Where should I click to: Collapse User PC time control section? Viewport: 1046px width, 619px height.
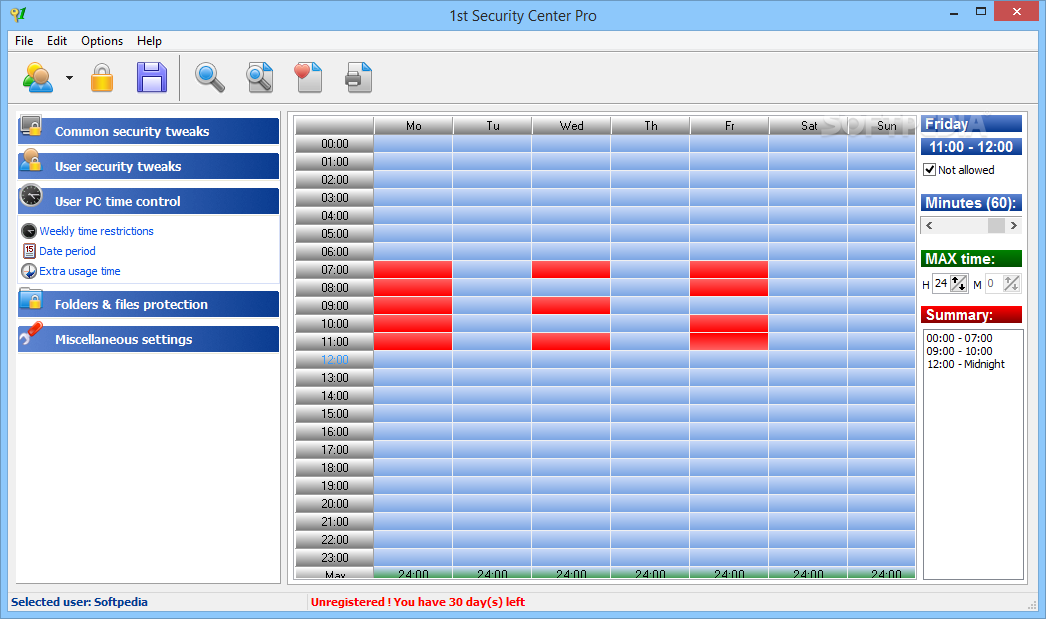click(148, 201)
